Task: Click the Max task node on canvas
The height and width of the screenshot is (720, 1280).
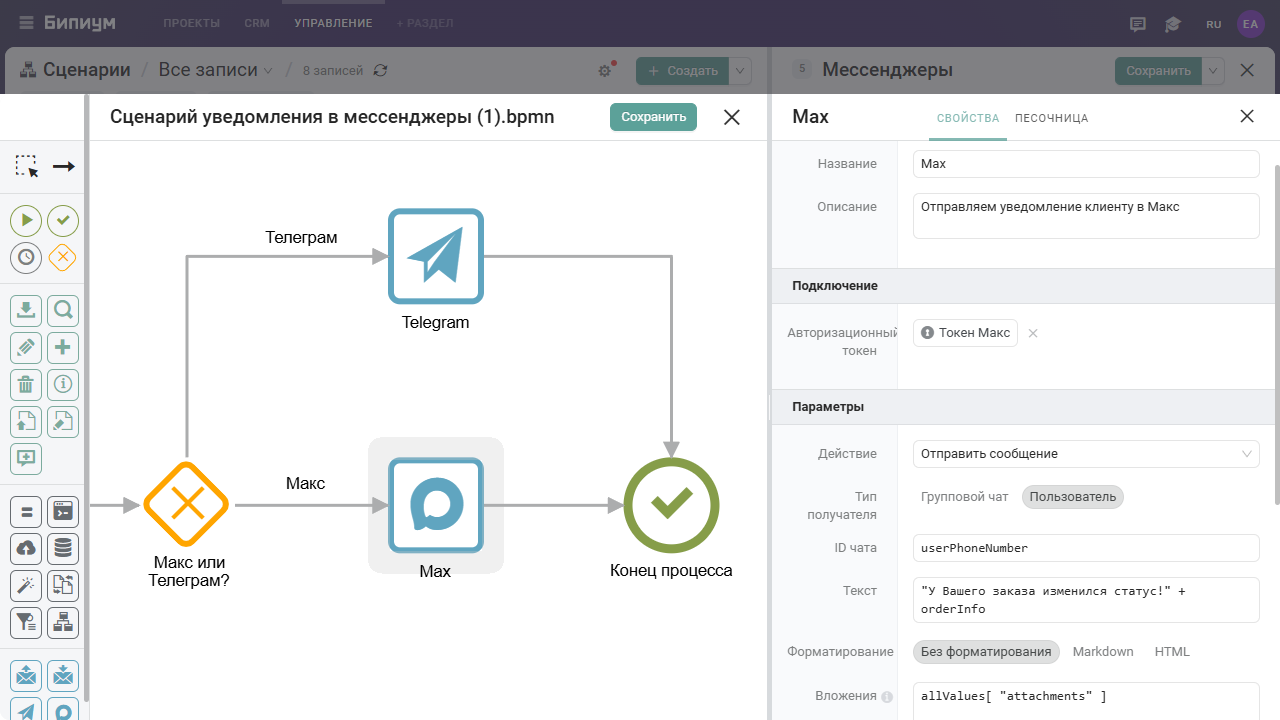Action: [436, 505]
